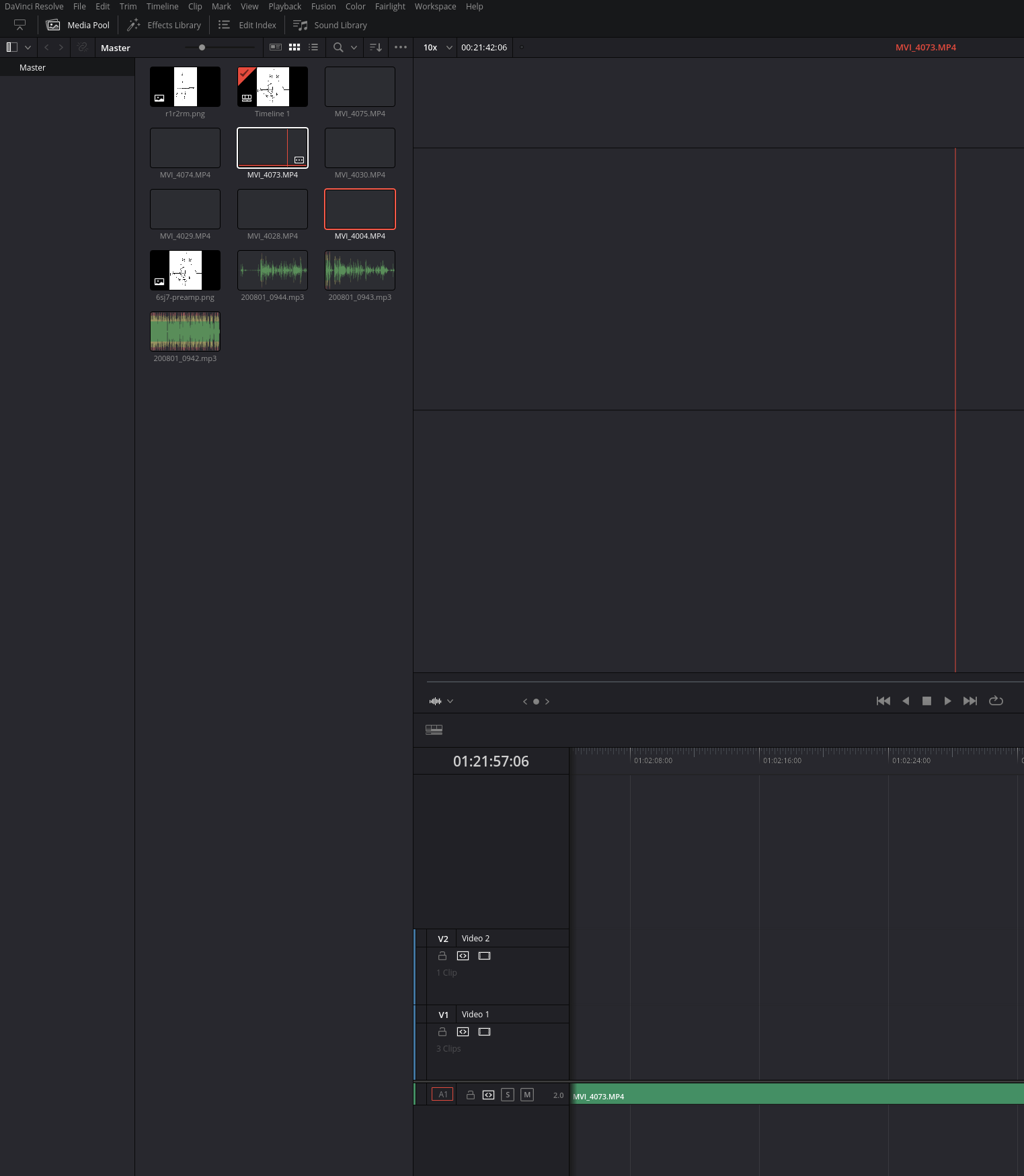
Task: Toggle auto track selector on Video 1
Action: click(463, 1031)
